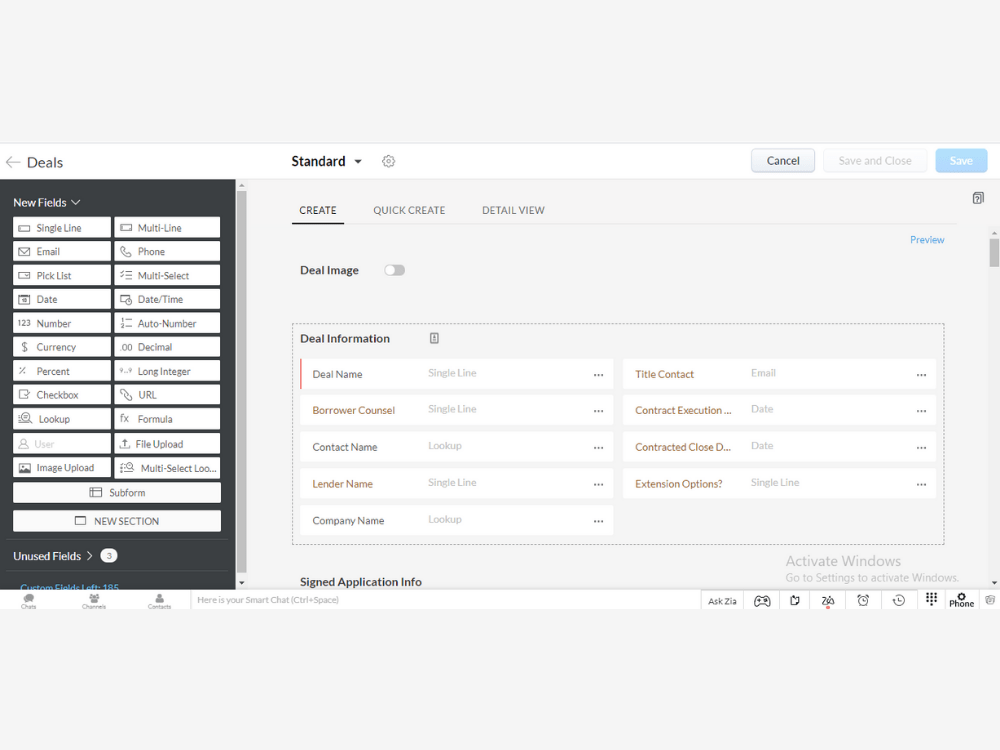Open the Preview link
Image resolution: width=1000 pixels, height=750 pixels.
tap(927, 240)
